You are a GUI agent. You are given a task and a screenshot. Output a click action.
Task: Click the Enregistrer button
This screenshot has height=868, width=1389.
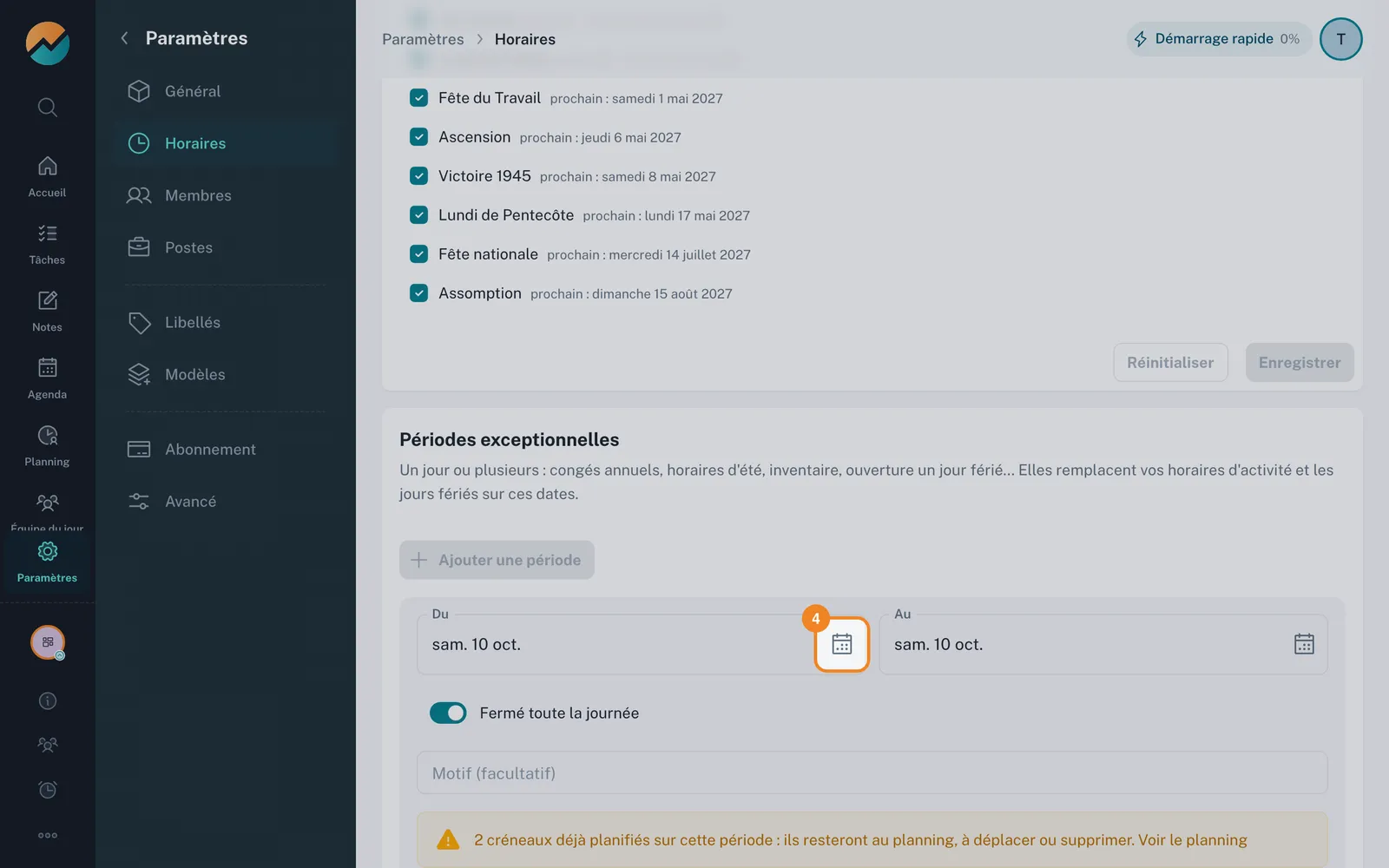[x=1300, y=362]
